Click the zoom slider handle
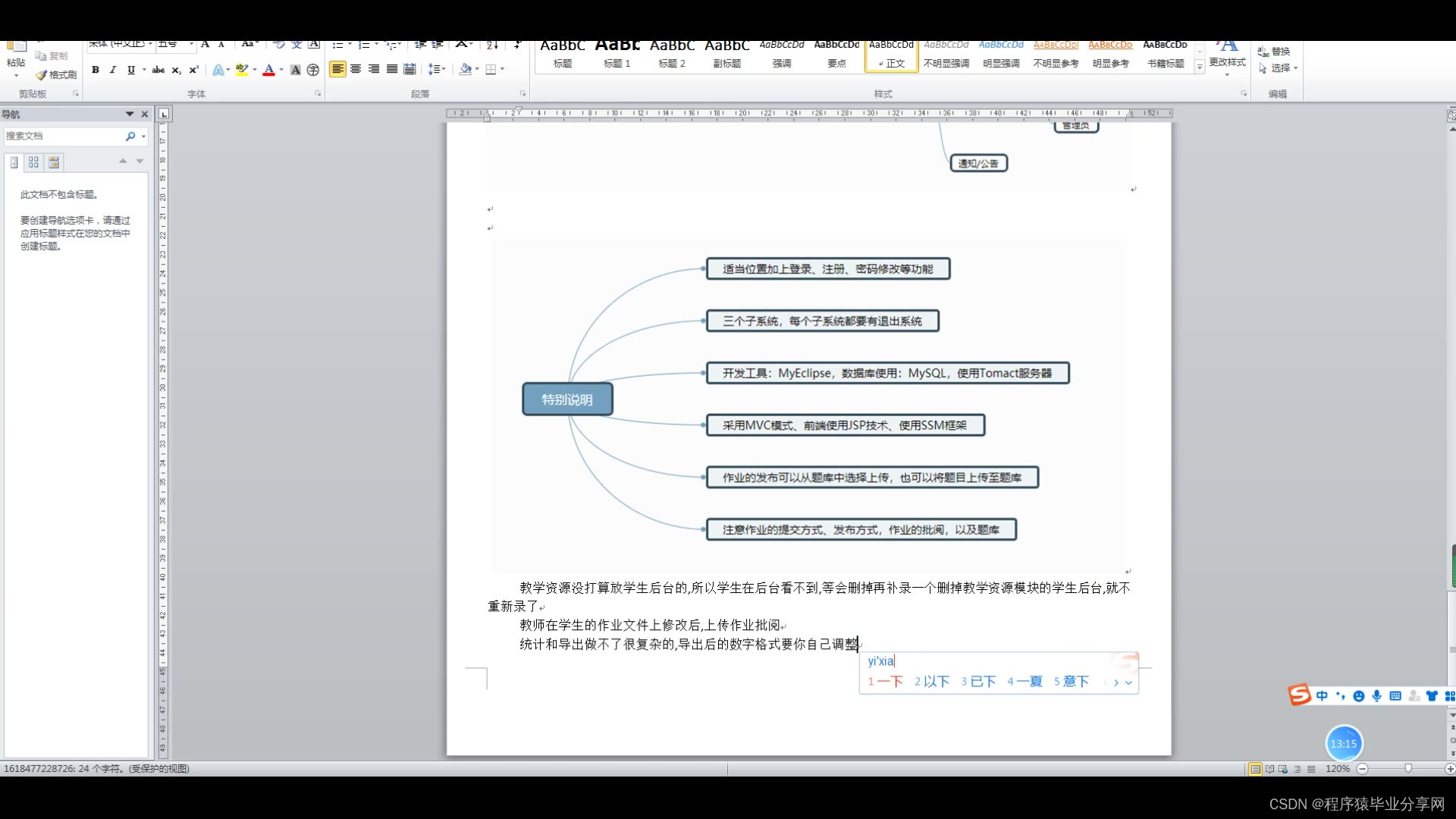 click(x=1407, y=768)
